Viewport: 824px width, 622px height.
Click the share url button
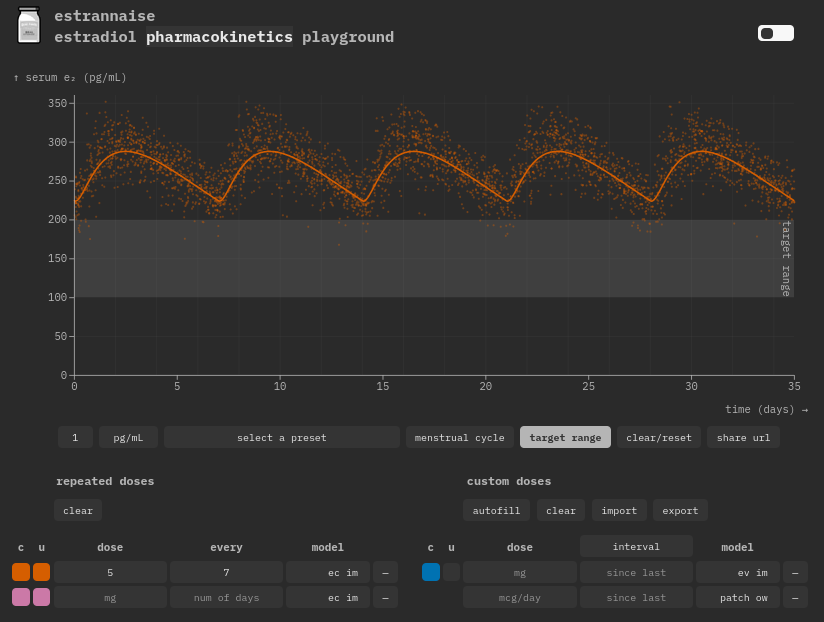tap(743, 437)
